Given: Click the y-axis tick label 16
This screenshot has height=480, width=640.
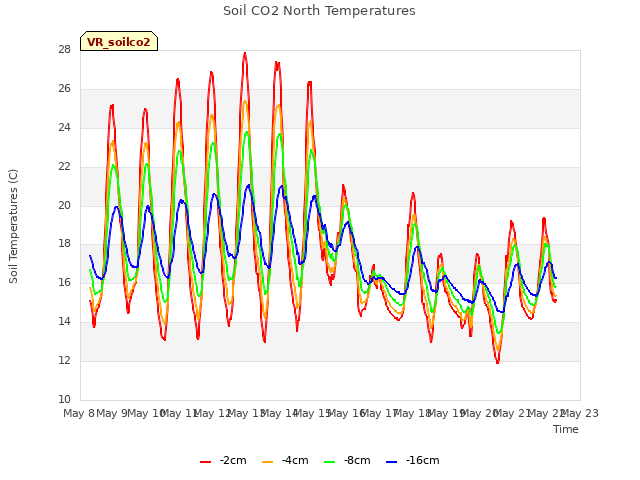Looking at the screenshot, I should click(x=64, y=283).
